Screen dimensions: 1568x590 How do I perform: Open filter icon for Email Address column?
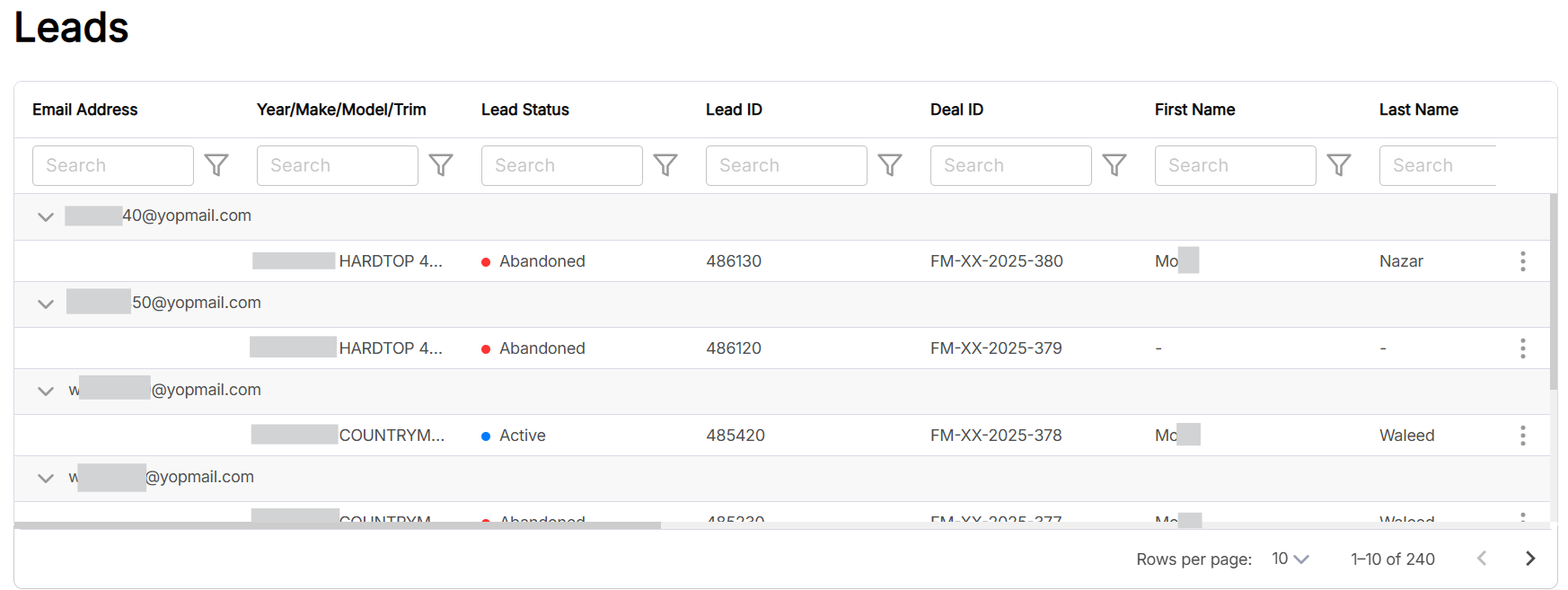tap(216, 165)
